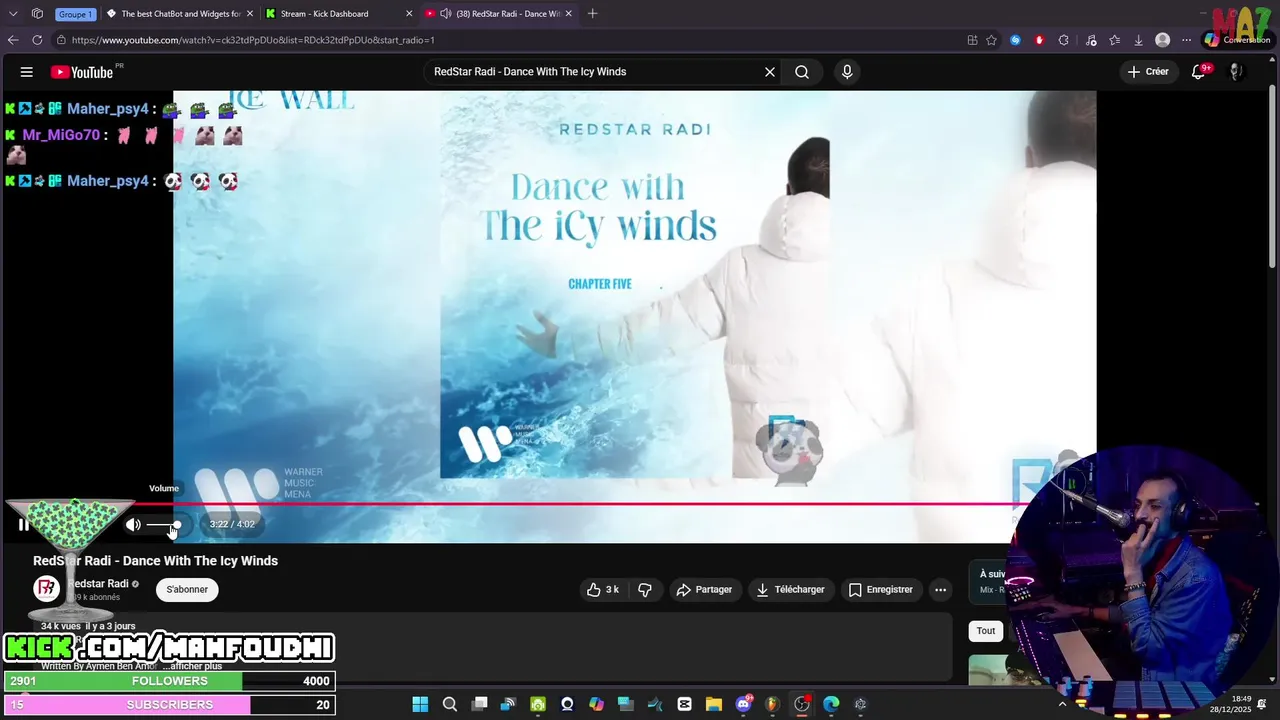Select the Tout filter chip
Screen dimensions: 1280x720
click(x=986, y=631)
